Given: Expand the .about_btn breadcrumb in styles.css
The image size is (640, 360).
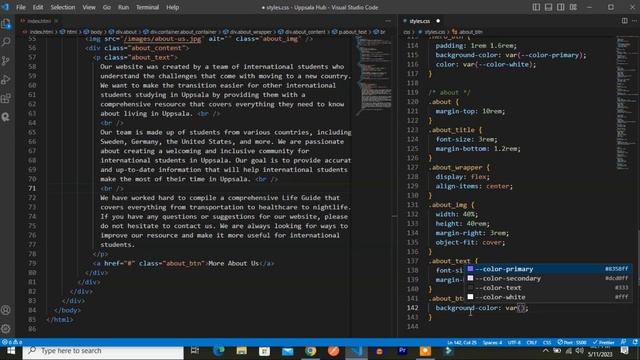Looking at the screenshot, I should tap(467, 32).
